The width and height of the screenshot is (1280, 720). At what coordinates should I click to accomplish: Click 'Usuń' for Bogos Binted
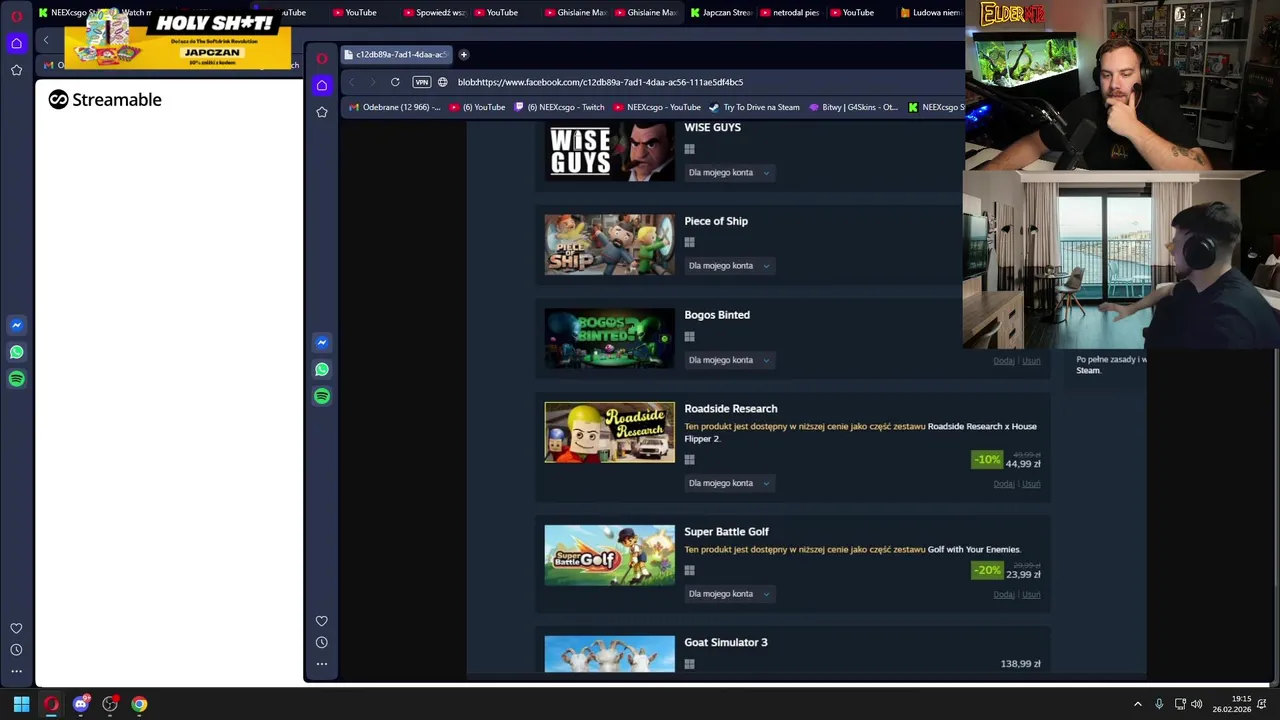coord(1031,361)
